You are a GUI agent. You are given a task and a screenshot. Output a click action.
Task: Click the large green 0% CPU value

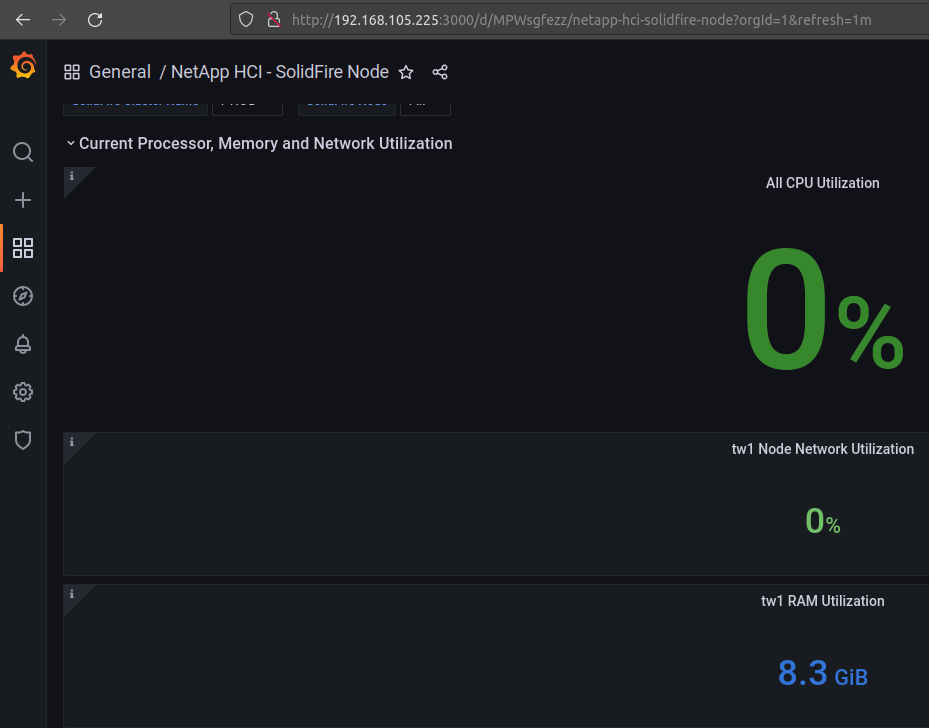point(824,309)
